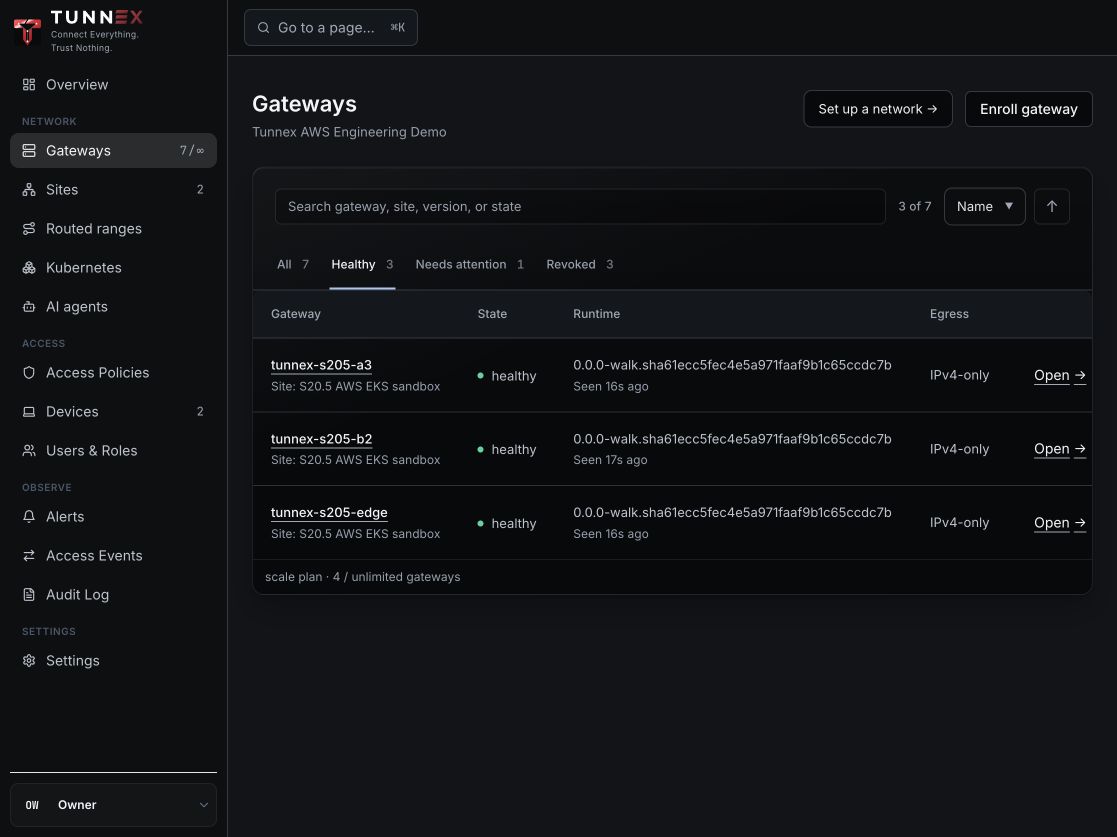Click the Routed ranges icon
This screenshot has width=1117, height=837.
28,229
